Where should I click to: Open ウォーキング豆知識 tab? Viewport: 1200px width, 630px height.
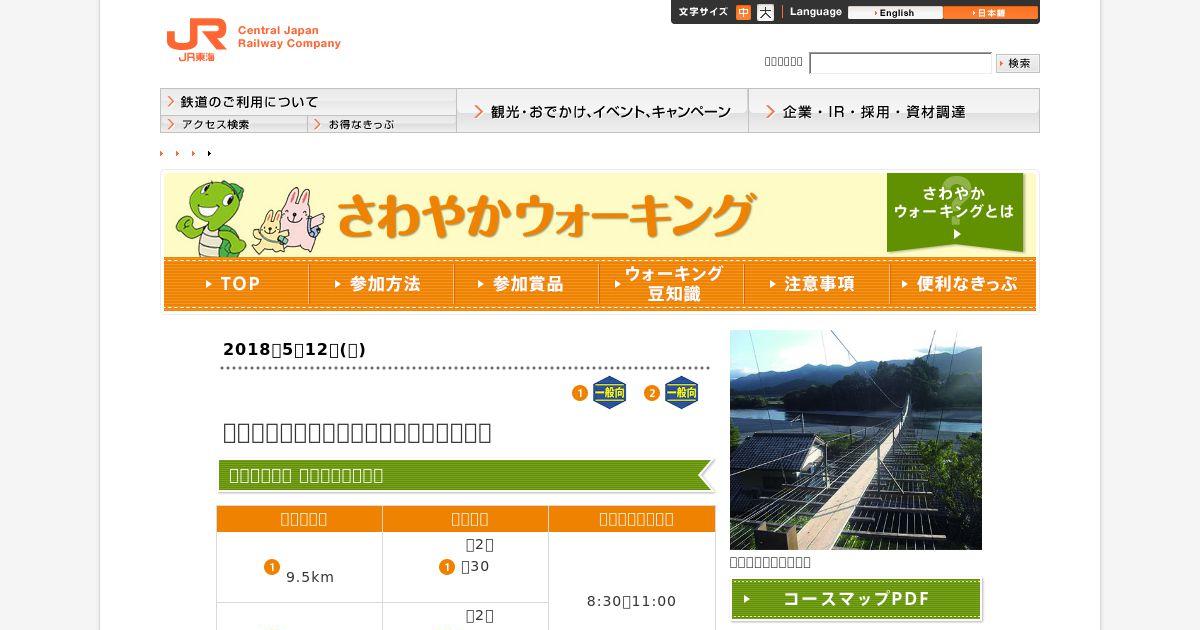click(x=671, y=284)
